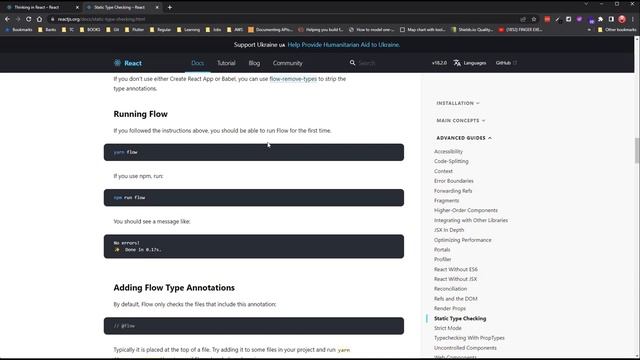Open the Strict Mode guide

[x=448, y=328]
